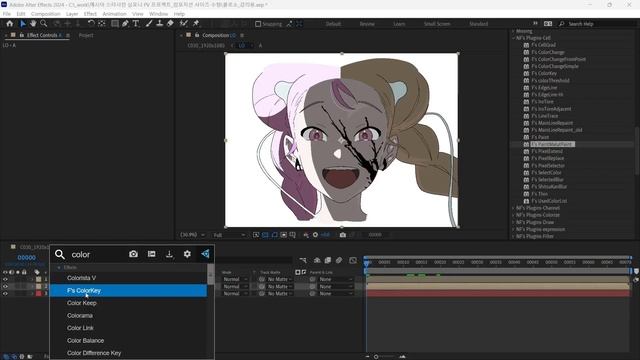Choose Colorista V in search results
Viewport: 640px width, 360px height.
[x=128, y=278]
